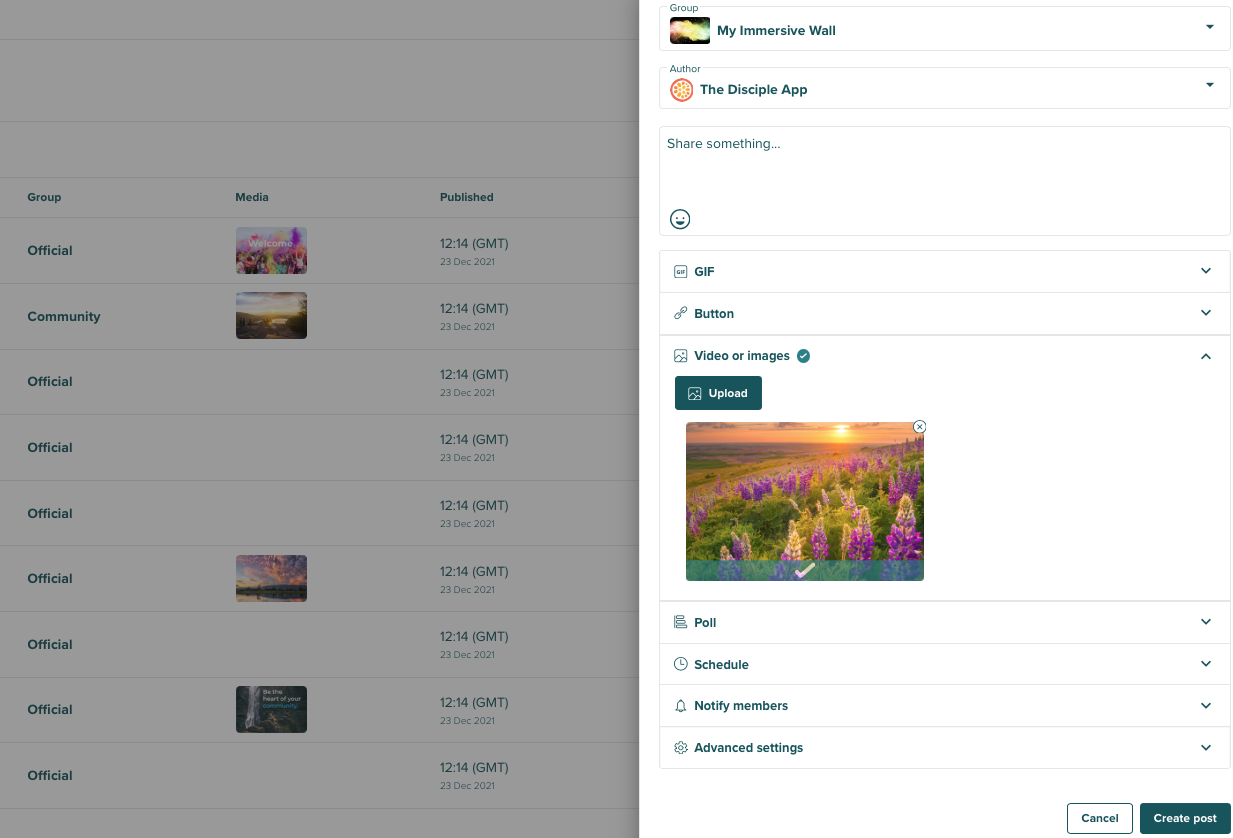Expand the Notify members section chevron

tap(1206, 706)
